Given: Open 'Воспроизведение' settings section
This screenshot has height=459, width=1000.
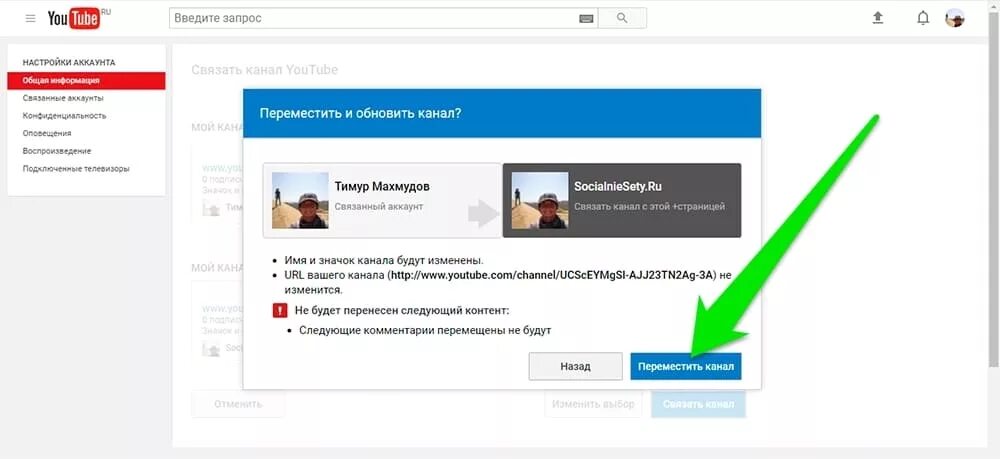Looking at the screenshot, I should click(x=57, y=151).
